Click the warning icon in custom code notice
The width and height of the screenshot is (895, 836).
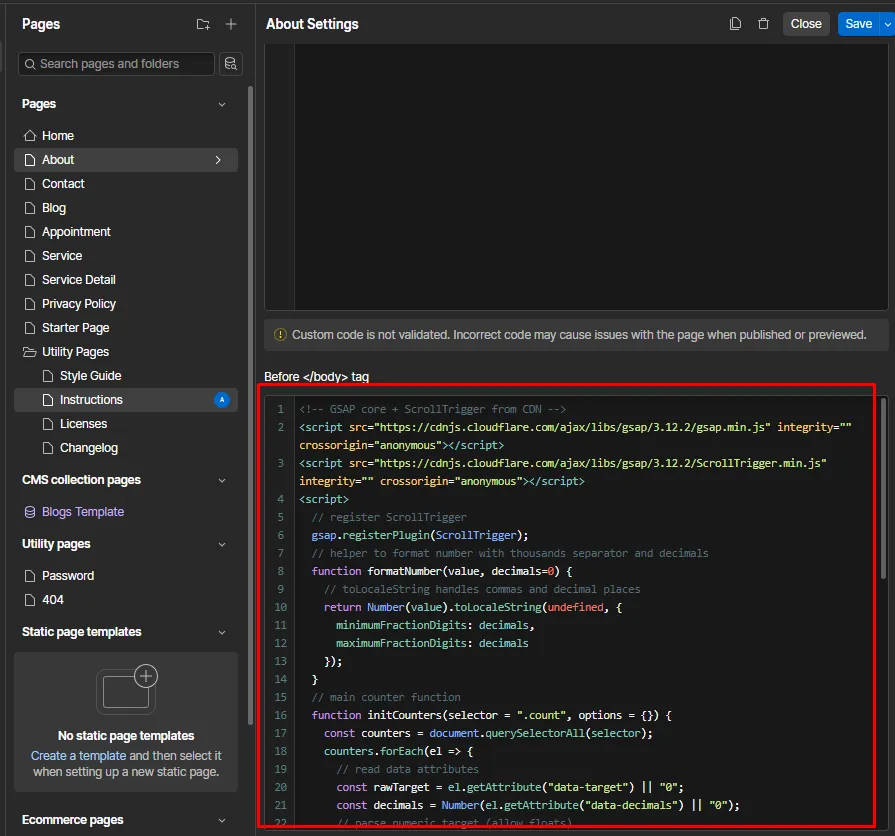click(279, 335)
